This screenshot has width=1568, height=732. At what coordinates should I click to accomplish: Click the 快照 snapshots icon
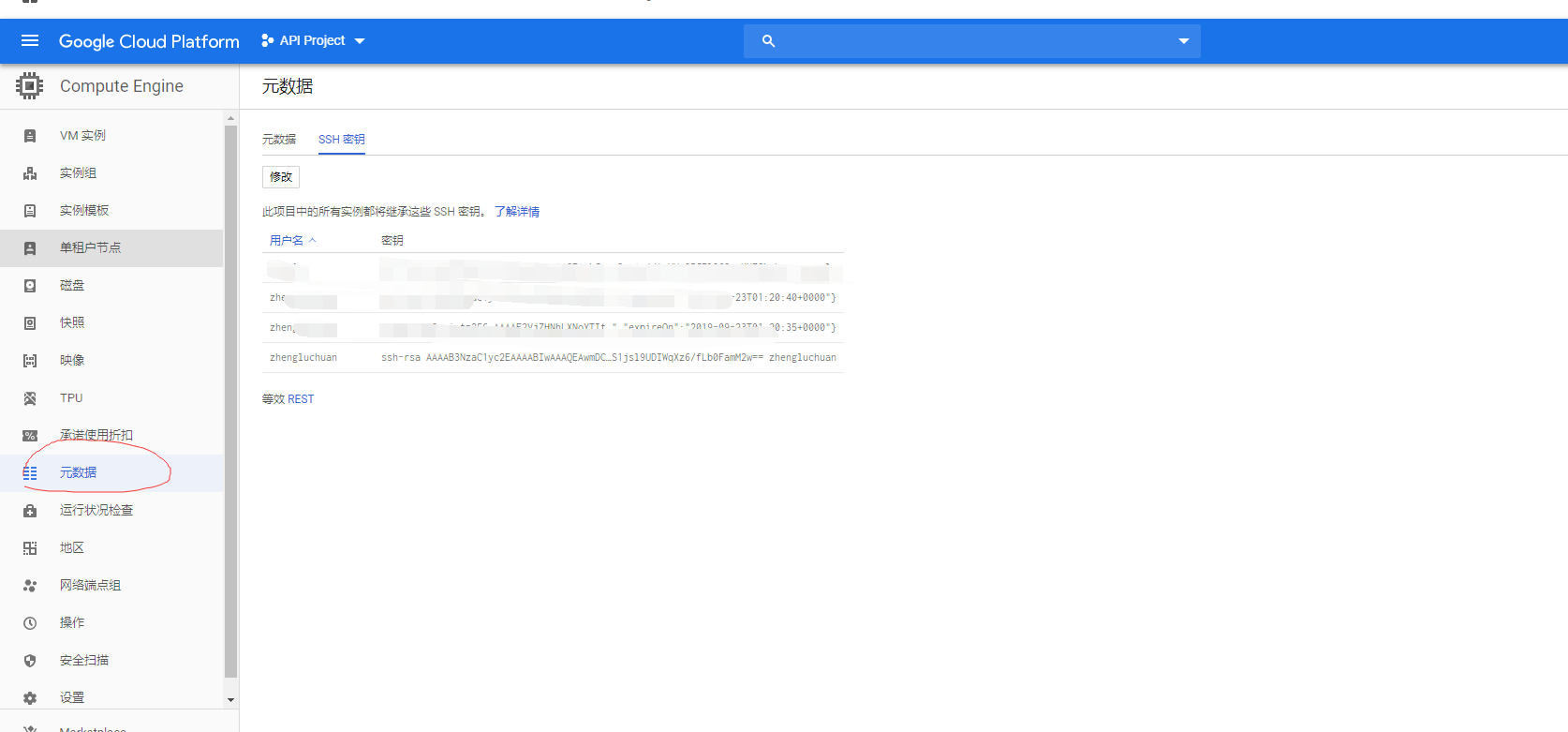click(30, 323)
